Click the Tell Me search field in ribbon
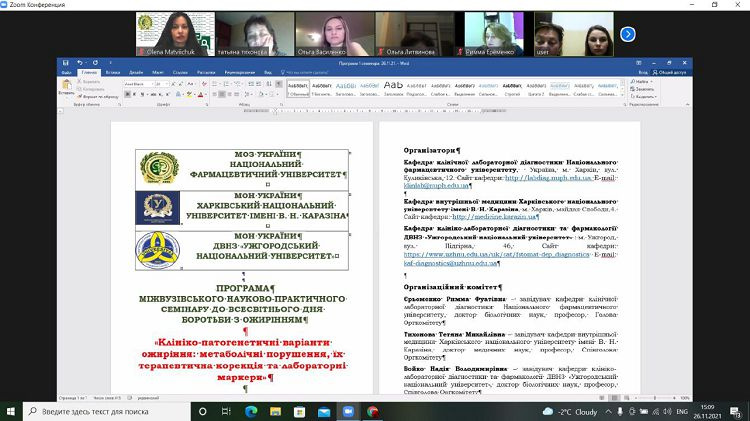 click(306, 72)
